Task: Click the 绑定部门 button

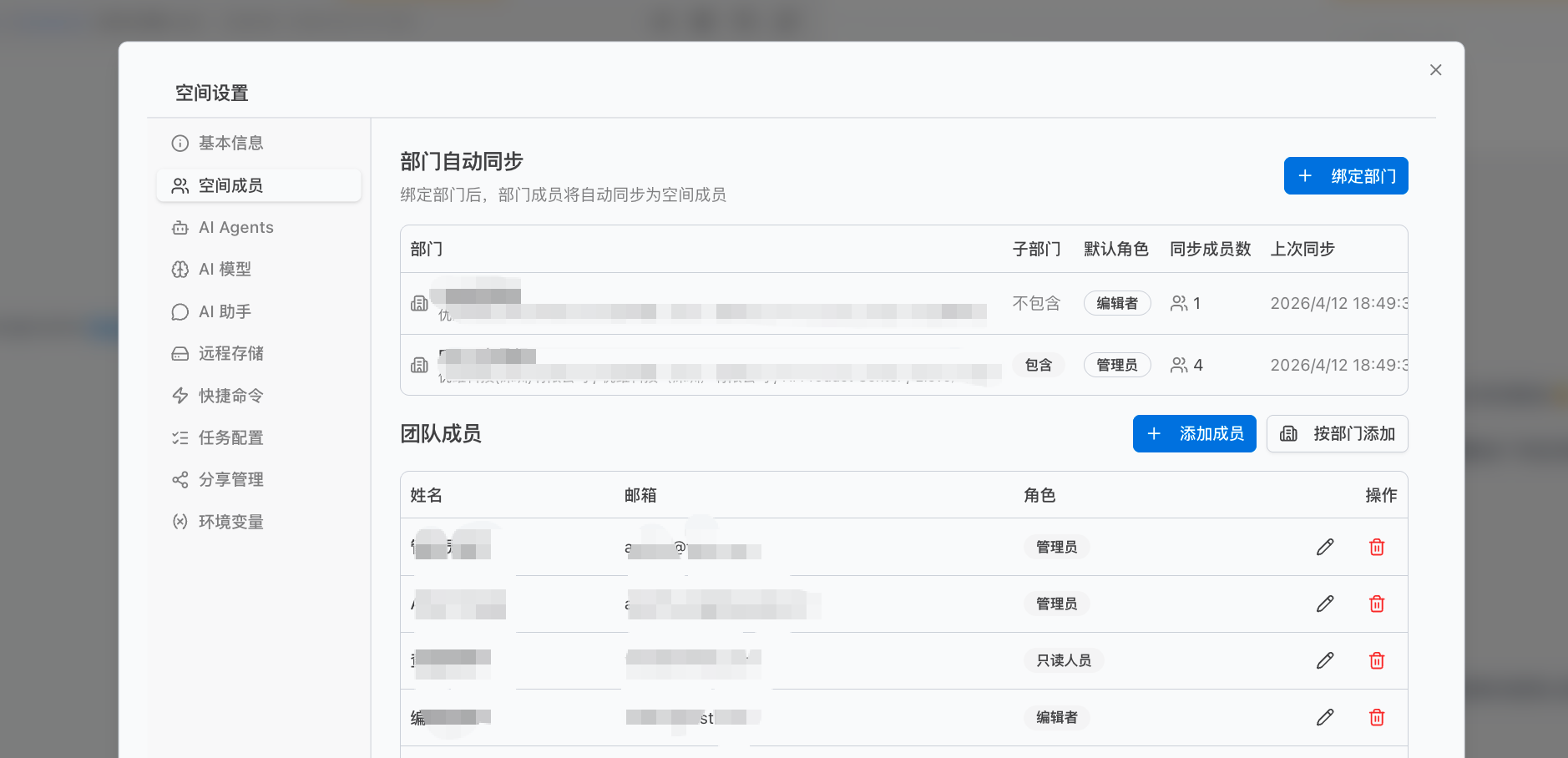Action: pyautogui.click(x=1345, y=175)
